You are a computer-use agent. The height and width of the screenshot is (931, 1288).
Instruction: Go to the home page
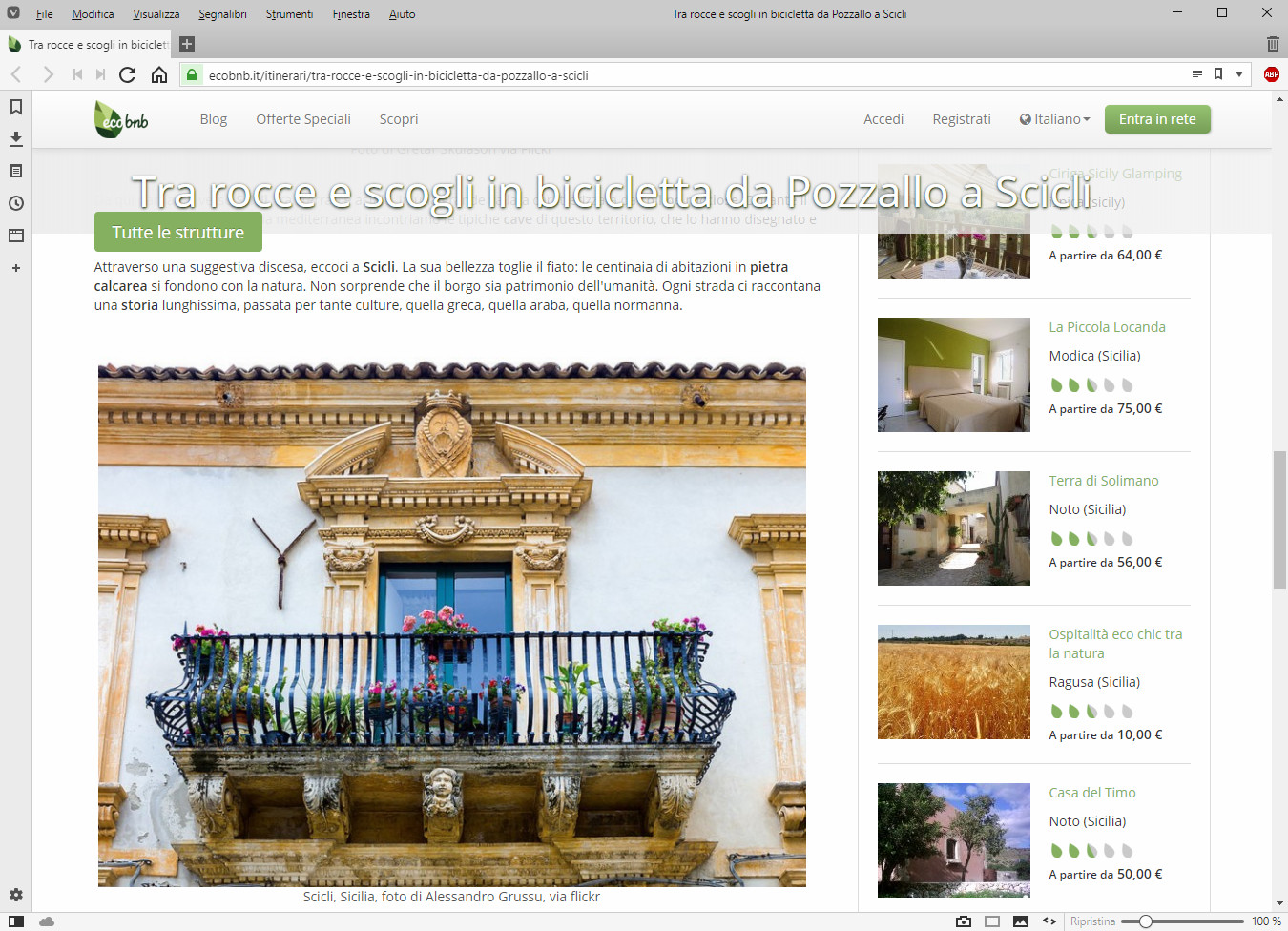159,74
